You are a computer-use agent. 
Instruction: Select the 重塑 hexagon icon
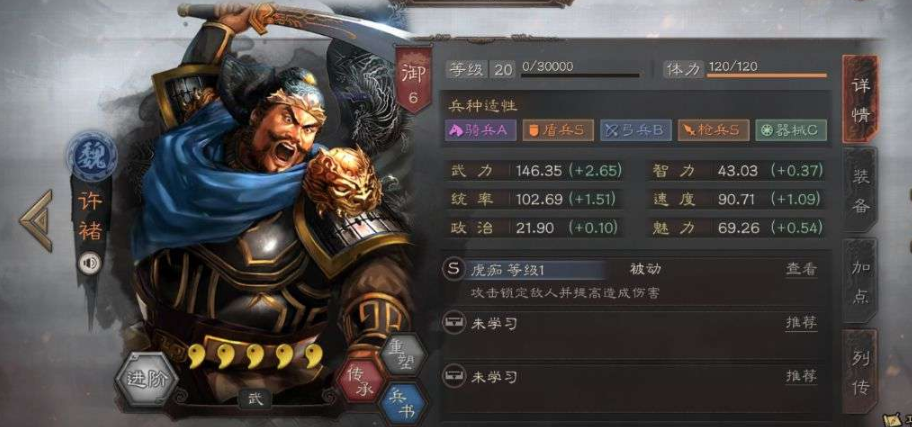(x=405, y=355)
